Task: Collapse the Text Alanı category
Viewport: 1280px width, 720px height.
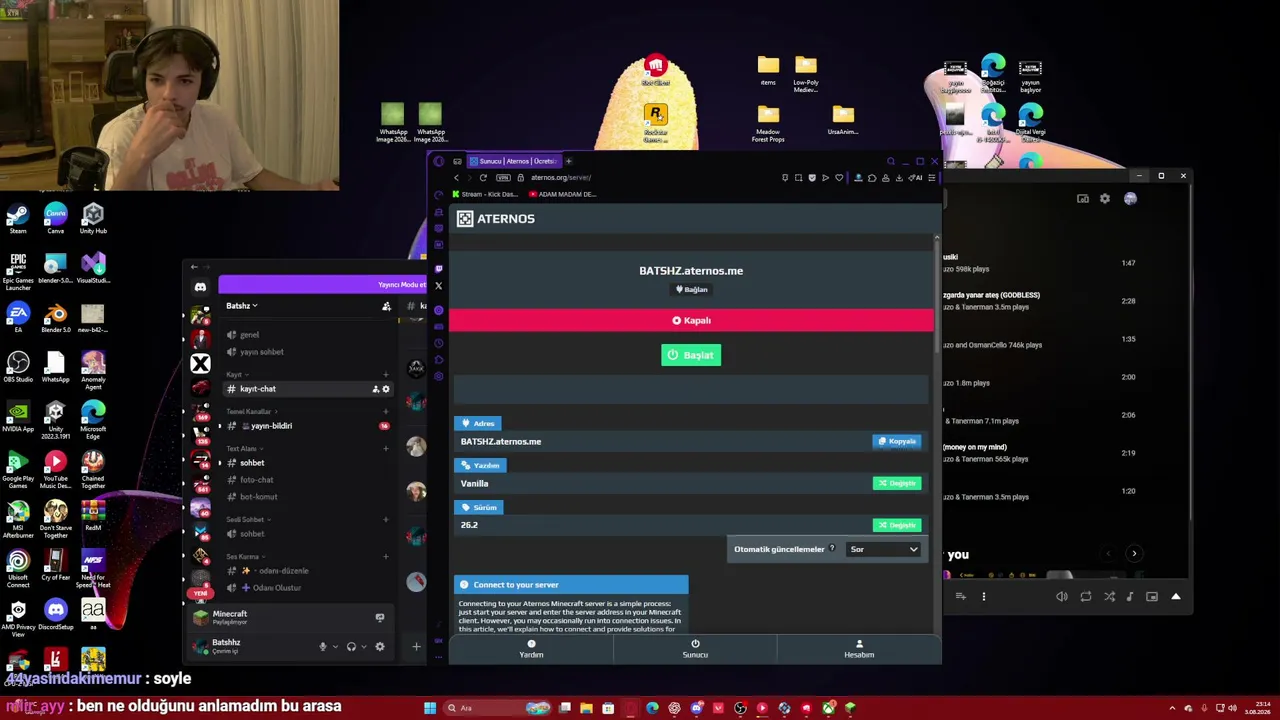Action: coord(243,448)
